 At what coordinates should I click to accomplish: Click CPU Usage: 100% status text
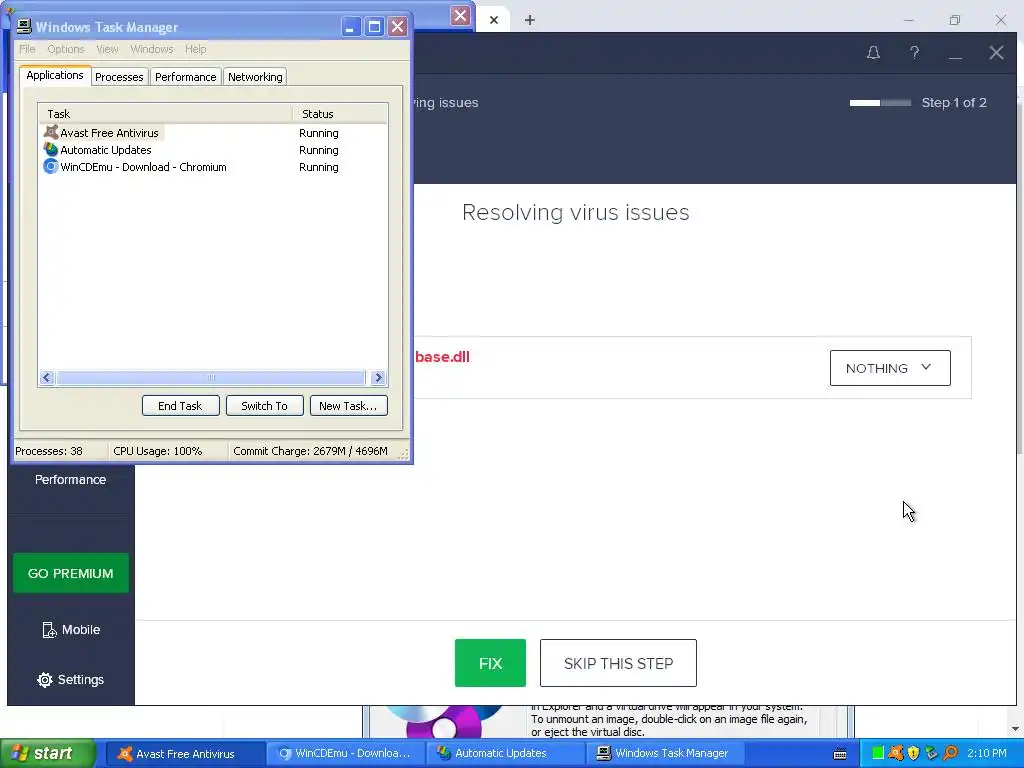coord(157,451)
